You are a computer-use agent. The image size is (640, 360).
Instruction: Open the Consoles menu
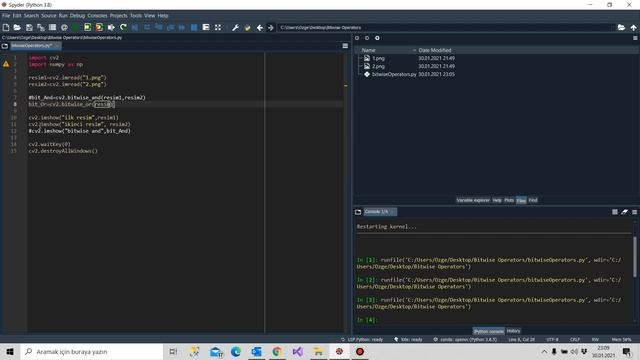tap(97, 16)
